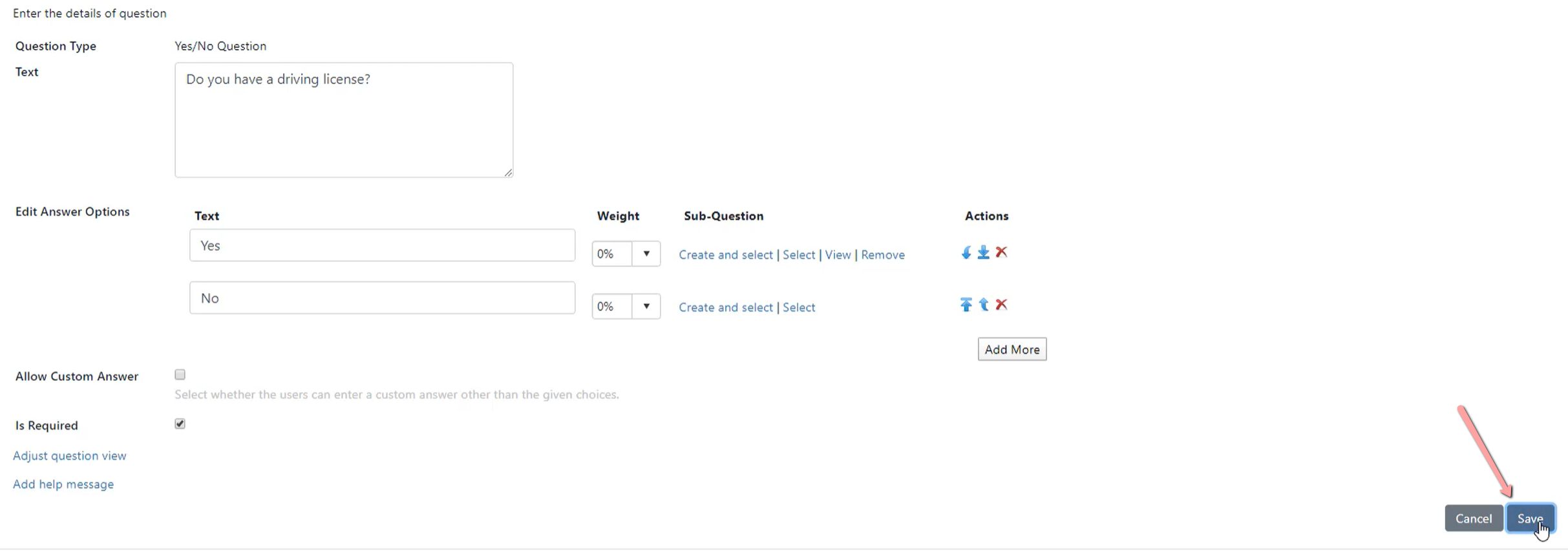Screen dimensions: 1568x551
Task: Click the custom answer help description text
Action: click(x=396, y=394)
